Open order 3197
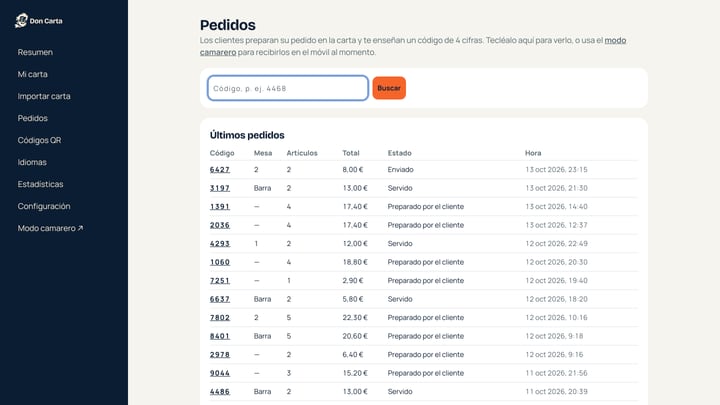Viewport: 720px width, 405px height. (219, 188)
